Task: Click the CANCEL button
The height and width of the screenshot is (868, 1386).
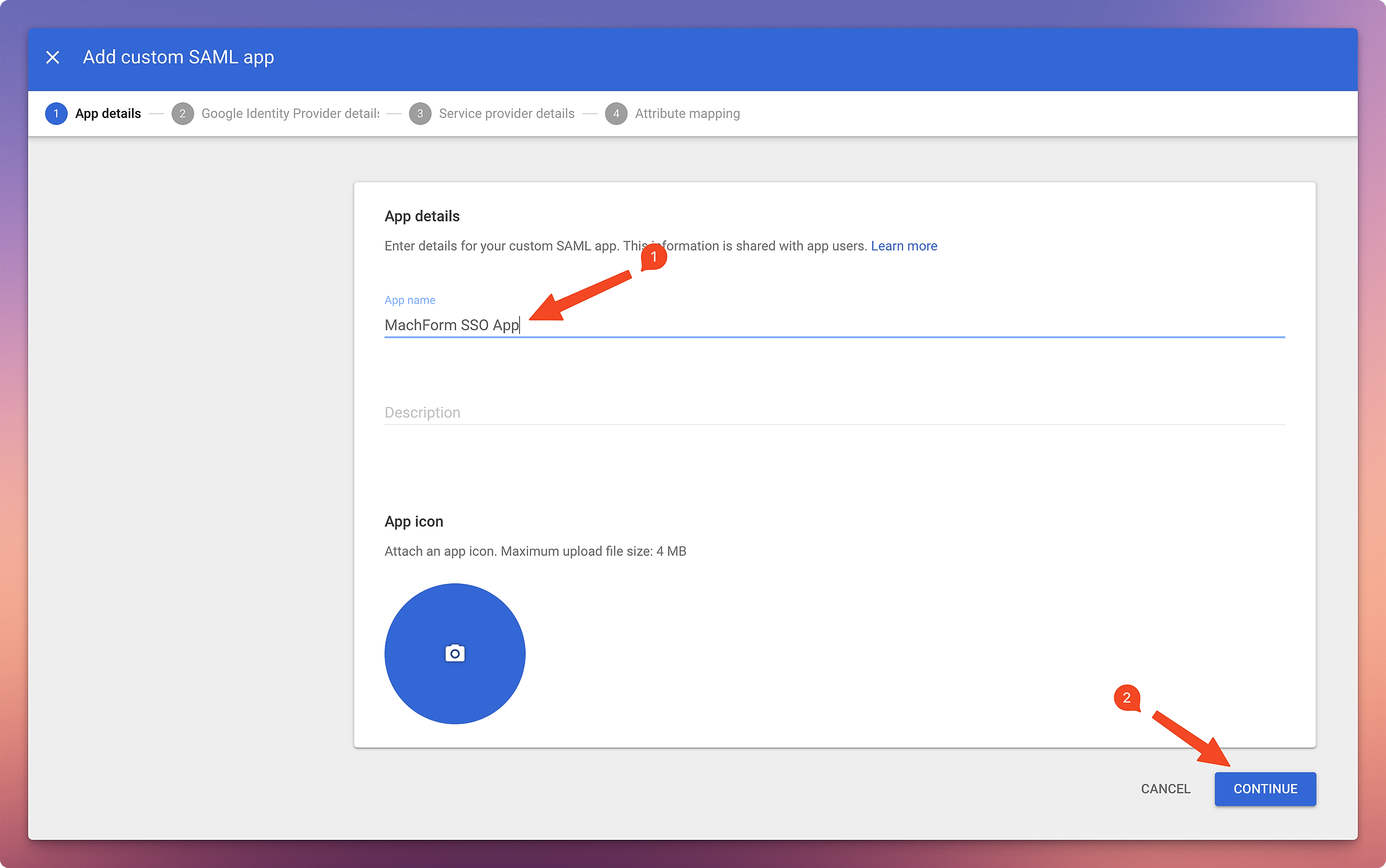Action: click(1165, 789)
